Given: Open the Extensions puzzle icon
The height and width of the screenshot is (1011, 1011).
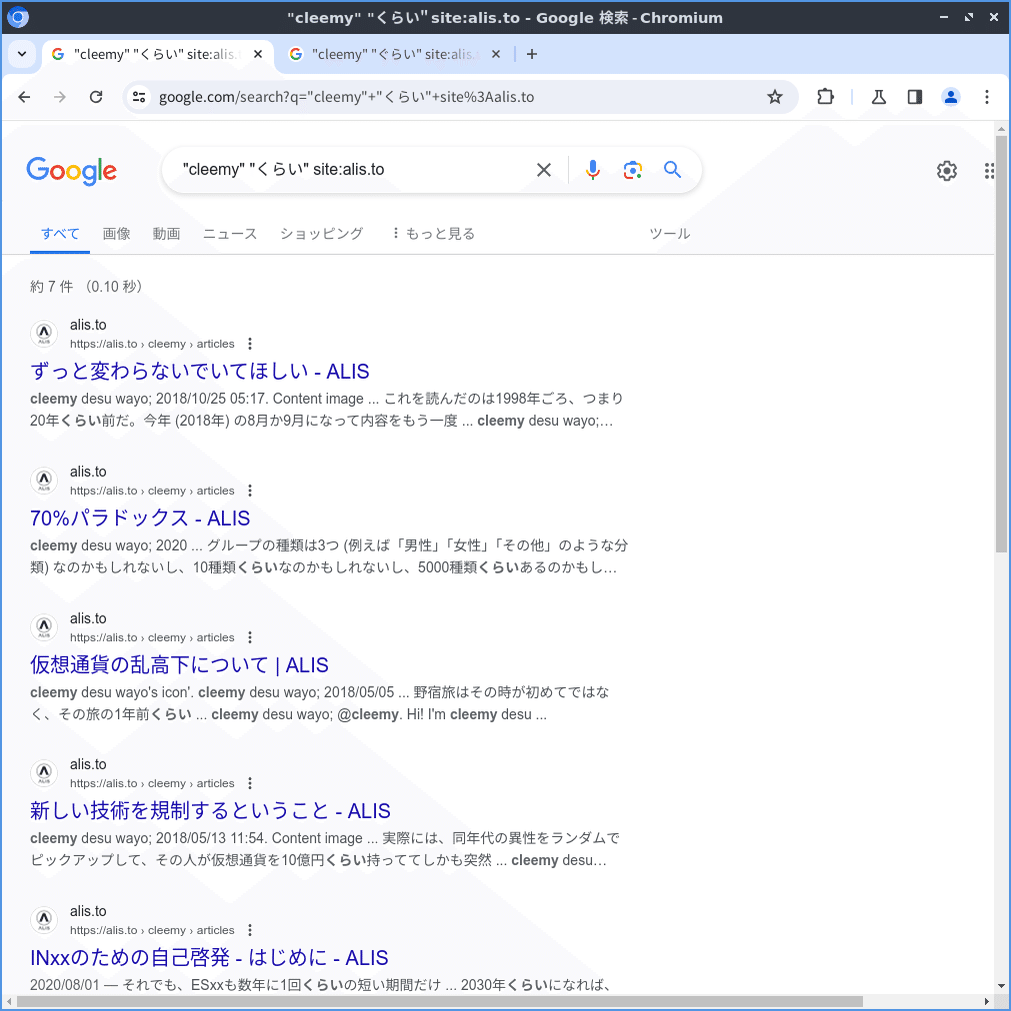Looking at the screenshot, I should (825, 97).
